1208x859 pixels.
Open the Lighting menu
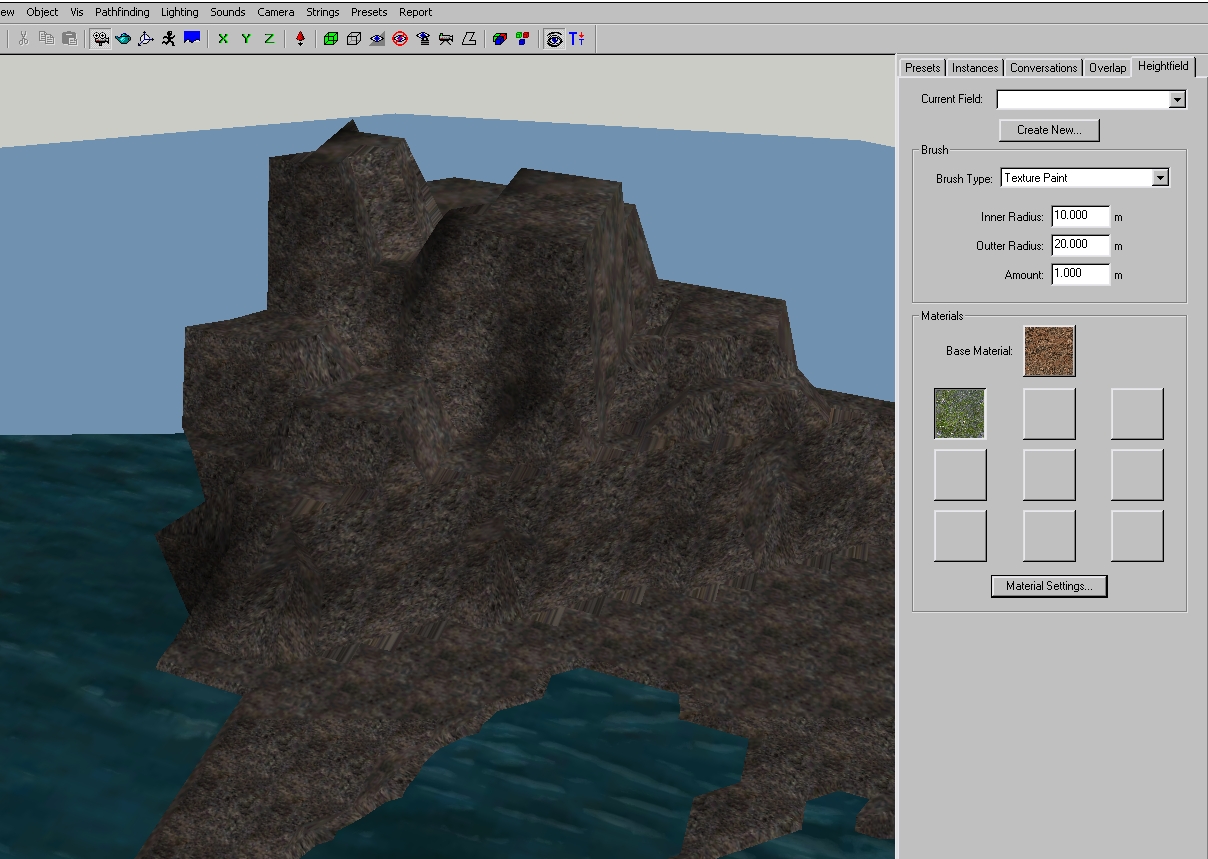click(180, 12)
